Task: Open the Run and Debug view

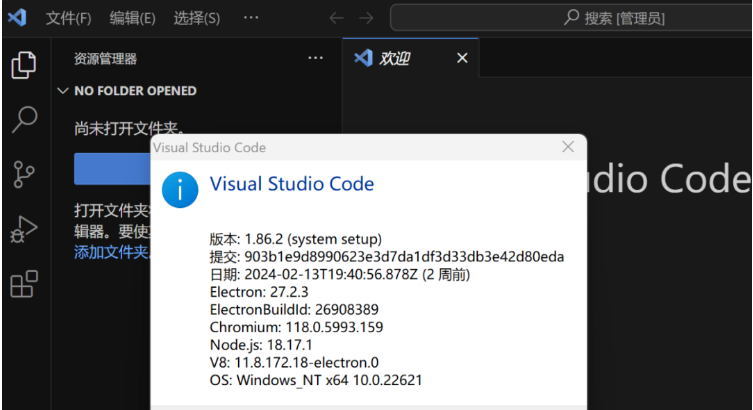Action: pos(24,229)
